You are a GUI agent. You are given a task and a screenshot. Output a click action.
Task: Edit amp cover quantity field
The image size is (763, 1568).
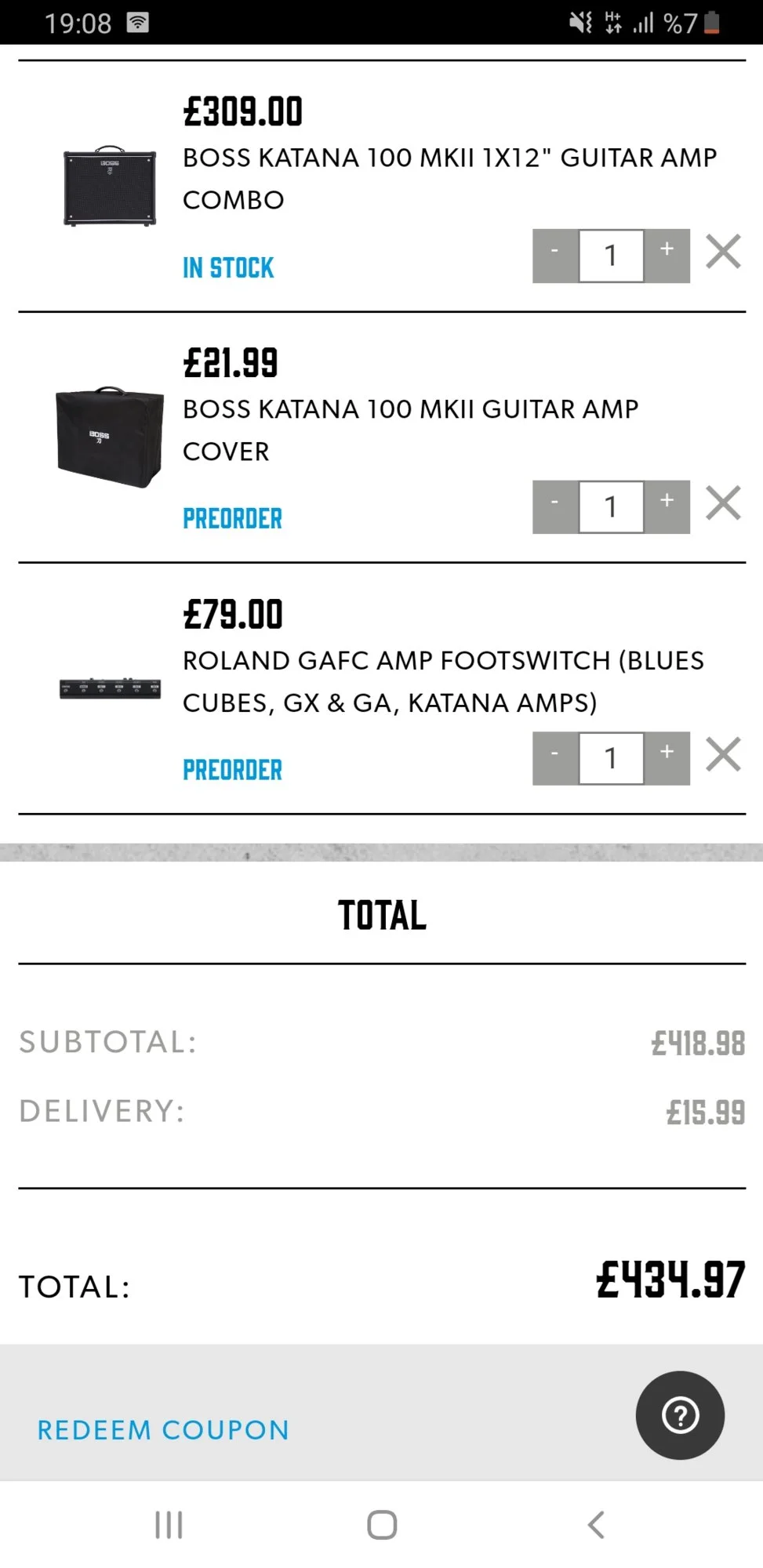(611, 507)
